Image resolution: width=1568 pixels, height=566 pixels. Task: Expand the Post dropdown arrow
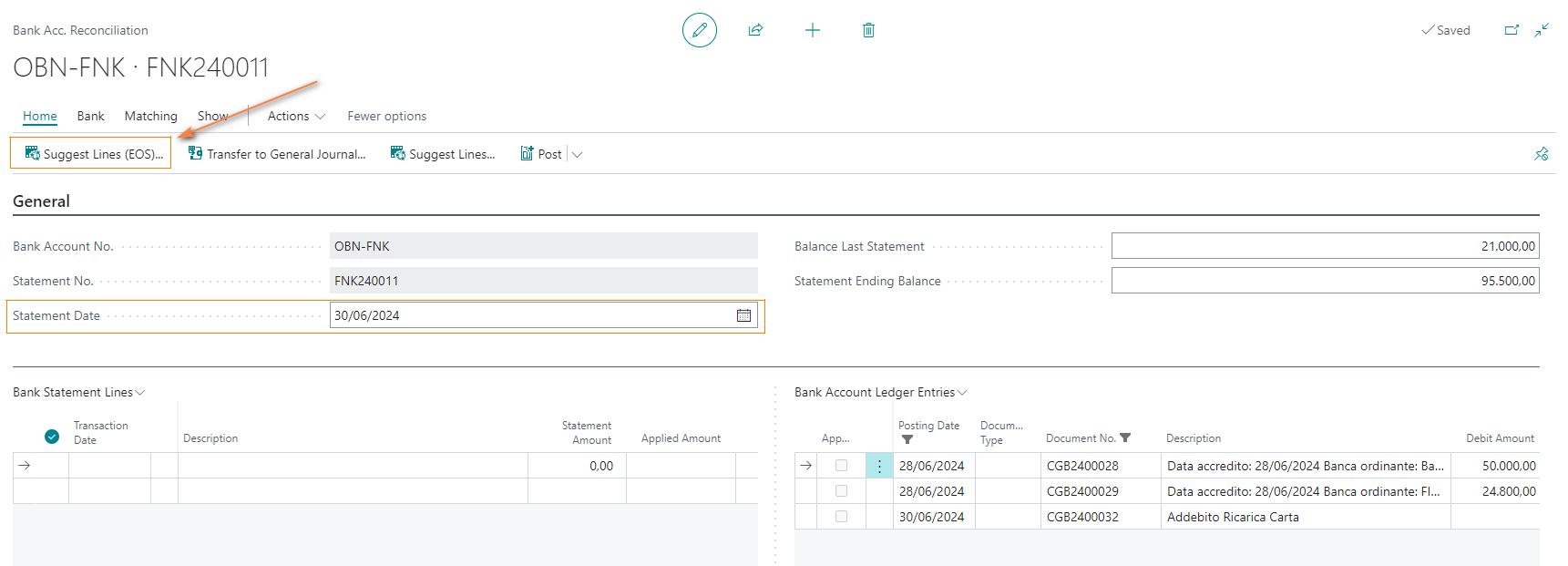[577, 154]
